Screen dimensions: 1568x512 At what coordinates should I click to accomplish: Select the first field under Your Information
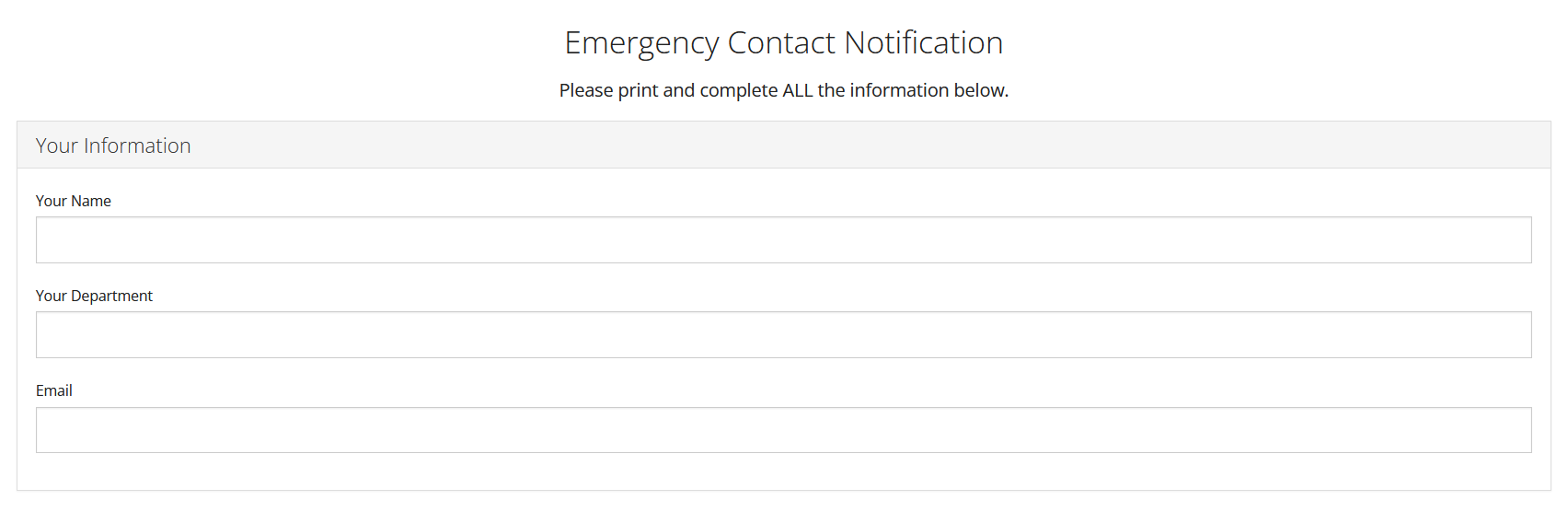[x=783, y=240]
